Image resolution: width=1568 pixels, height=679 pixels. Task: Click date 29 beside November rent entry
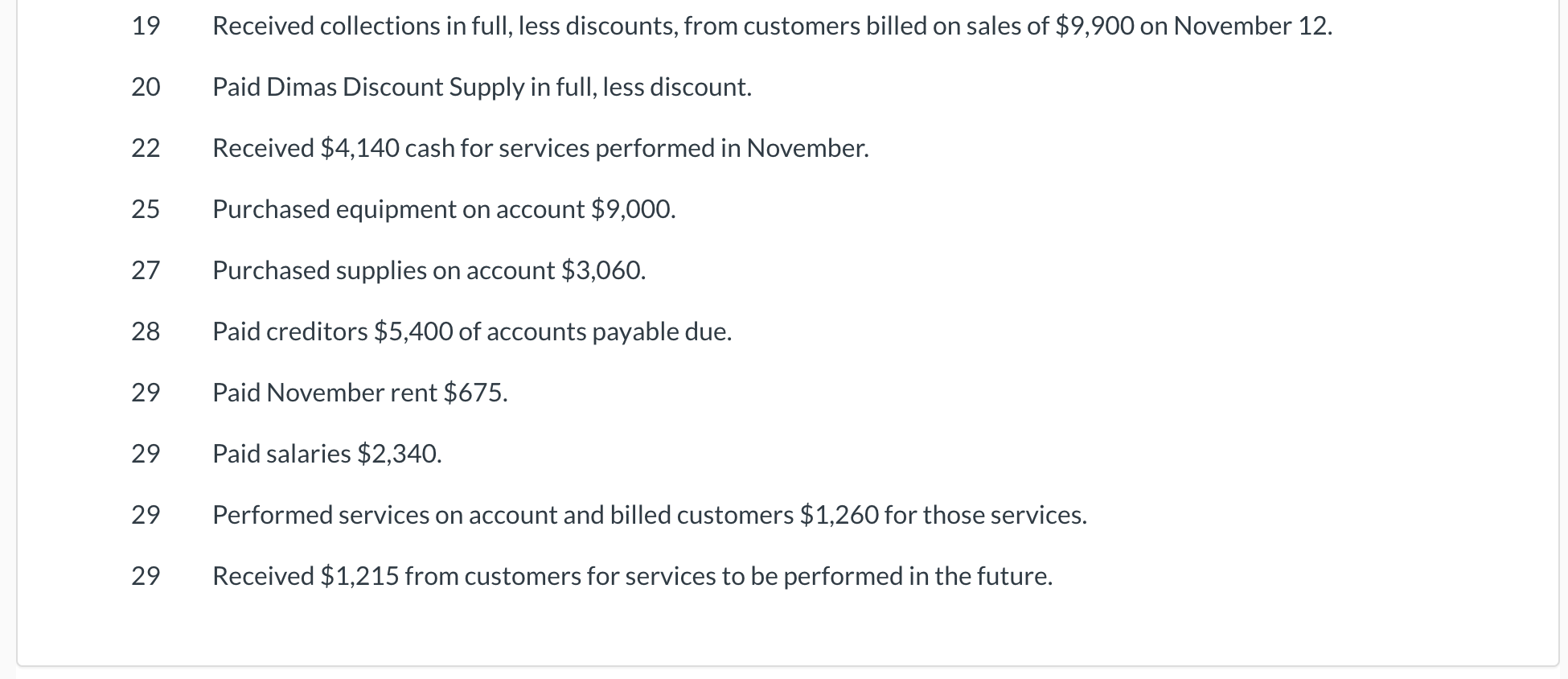[x=146, y=393]
